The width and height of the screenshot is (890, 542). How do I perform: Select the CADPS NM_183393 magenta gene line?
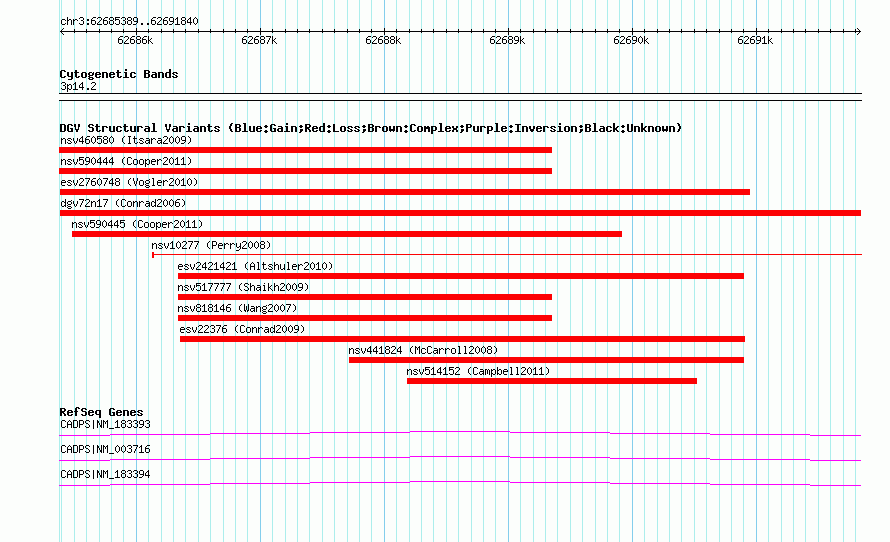460,434
